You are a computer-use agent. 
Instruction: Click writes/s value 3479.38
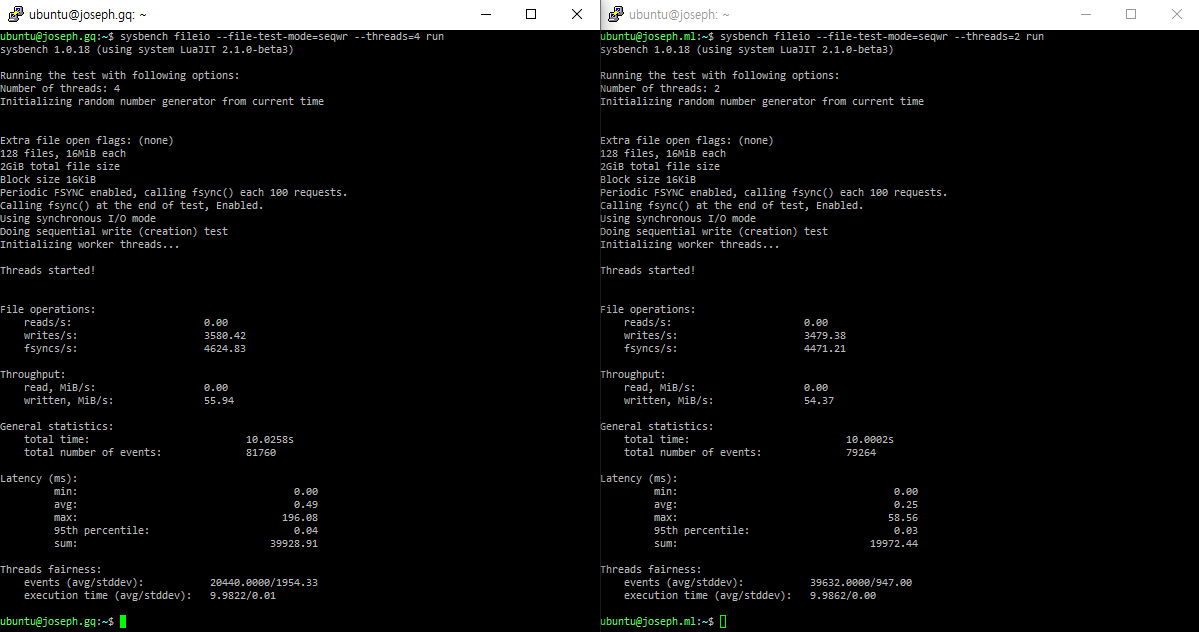coord(825,335)
